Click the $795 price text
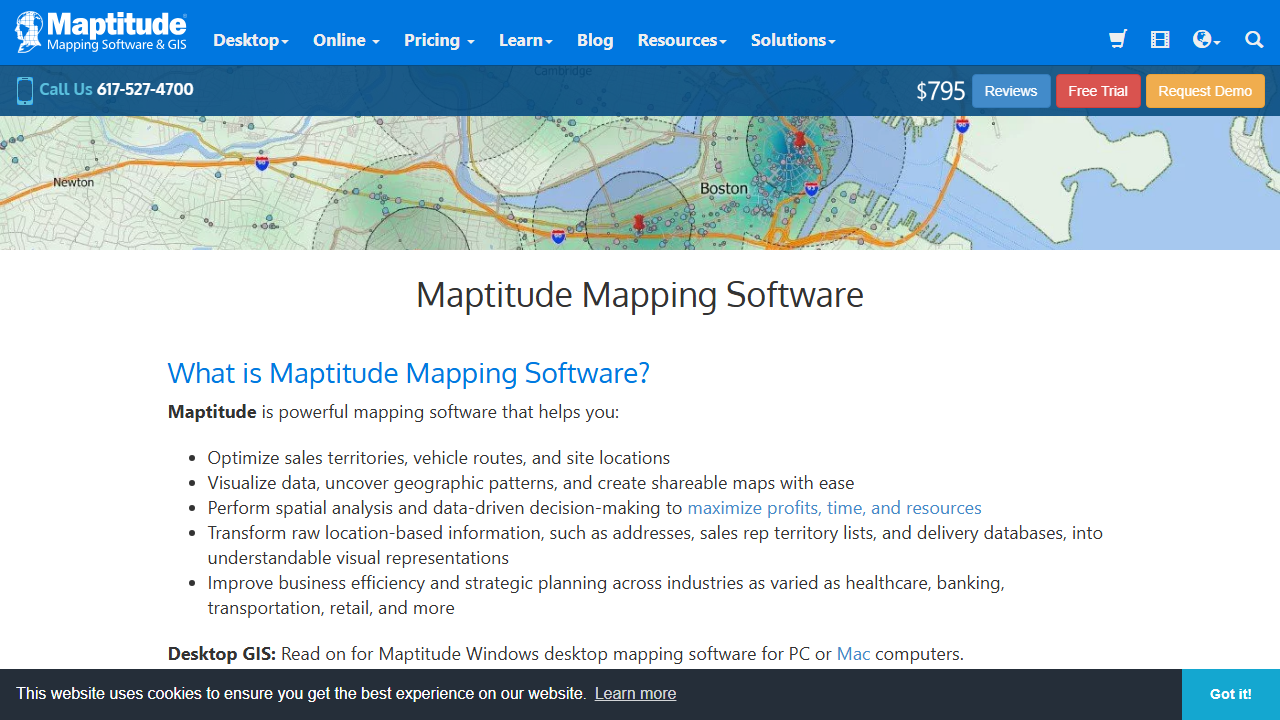This screenshot has width=1280, height=720. pyautogui.click(x=941, y=91)
